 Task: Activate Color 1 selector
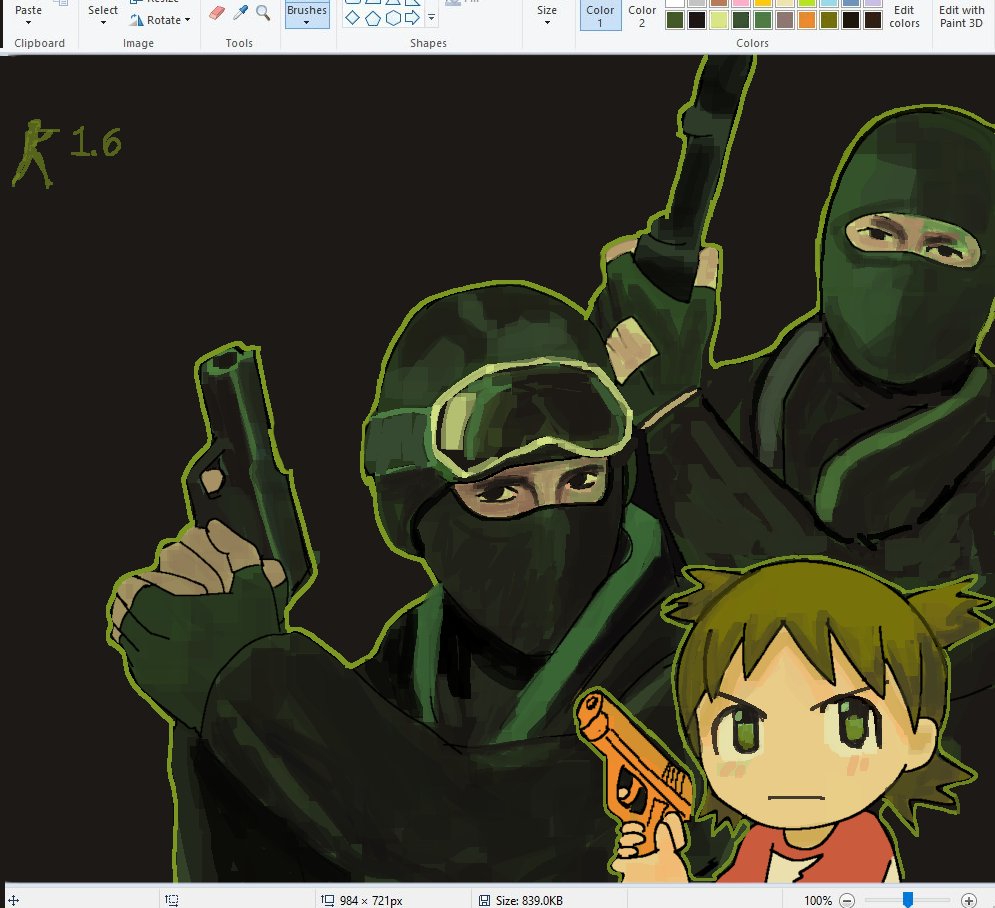click(x=600, y=15)
